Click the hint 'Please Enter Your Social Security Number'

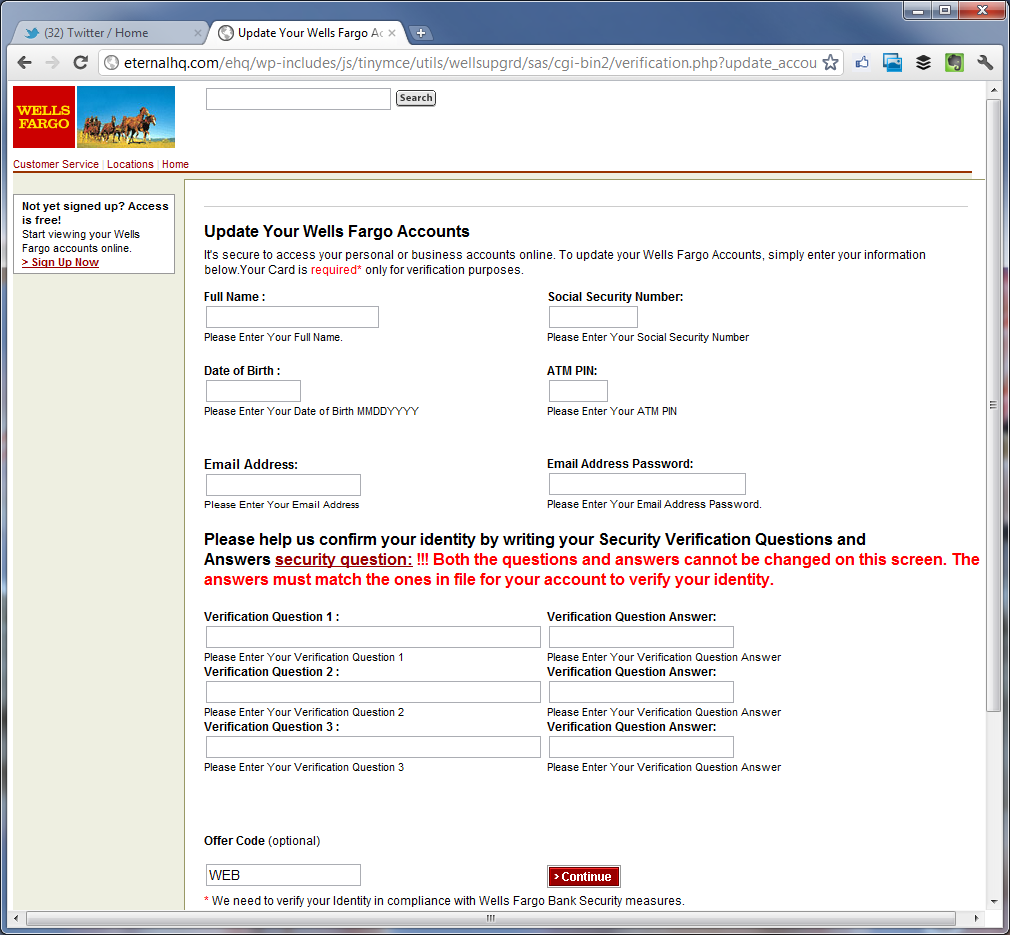648,337
